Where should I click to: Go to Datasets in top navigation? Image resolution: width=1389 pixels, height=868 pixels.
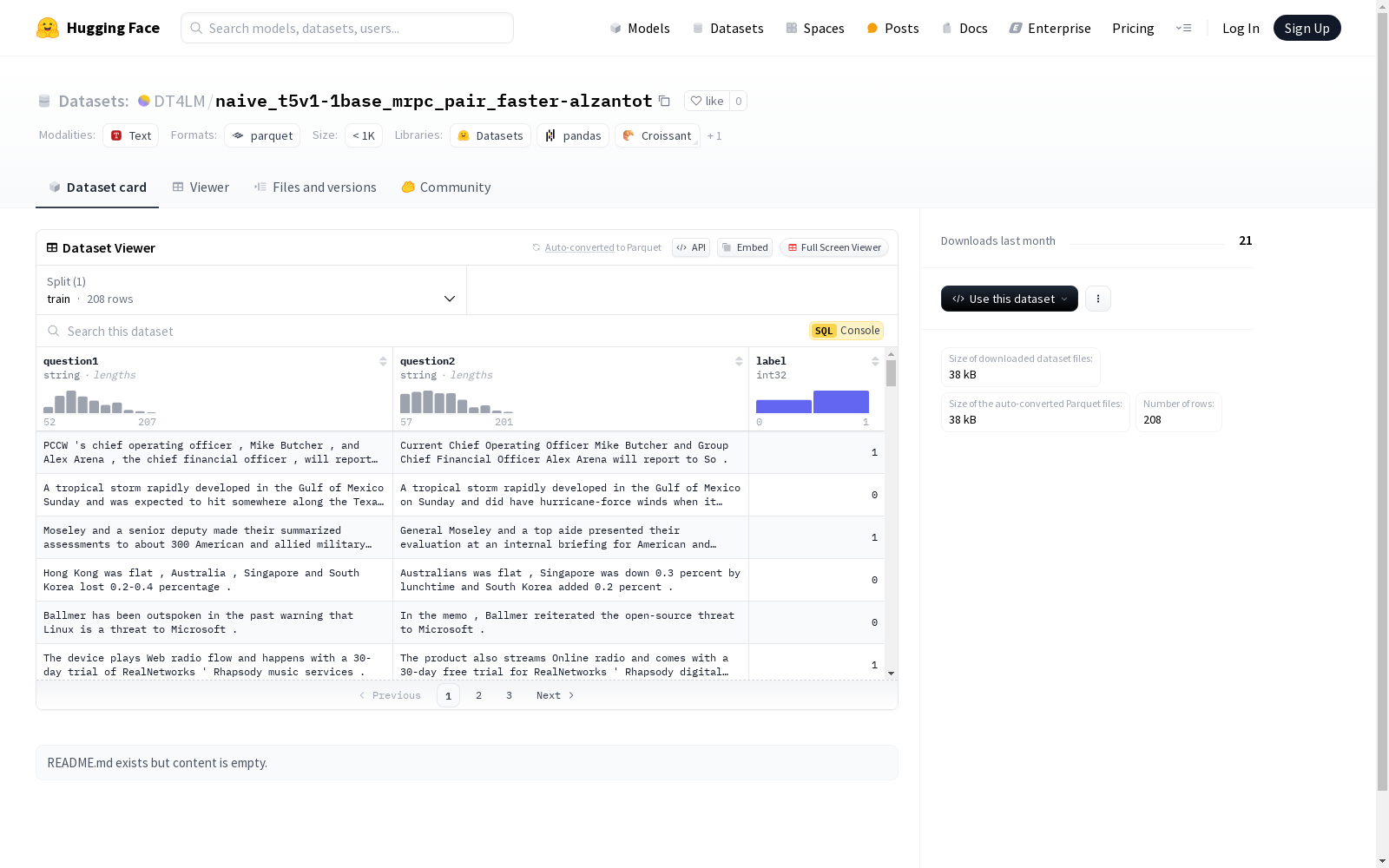coord(727,28)
